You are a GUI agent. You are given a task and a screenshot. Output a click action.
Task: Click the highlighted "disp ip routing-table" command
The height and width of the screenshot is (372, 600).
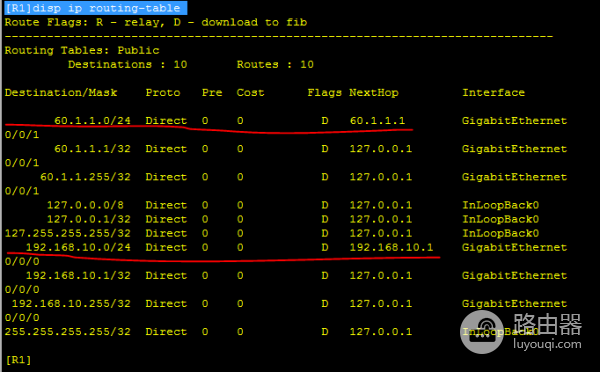pyautogui.click(x=96, y=8)
